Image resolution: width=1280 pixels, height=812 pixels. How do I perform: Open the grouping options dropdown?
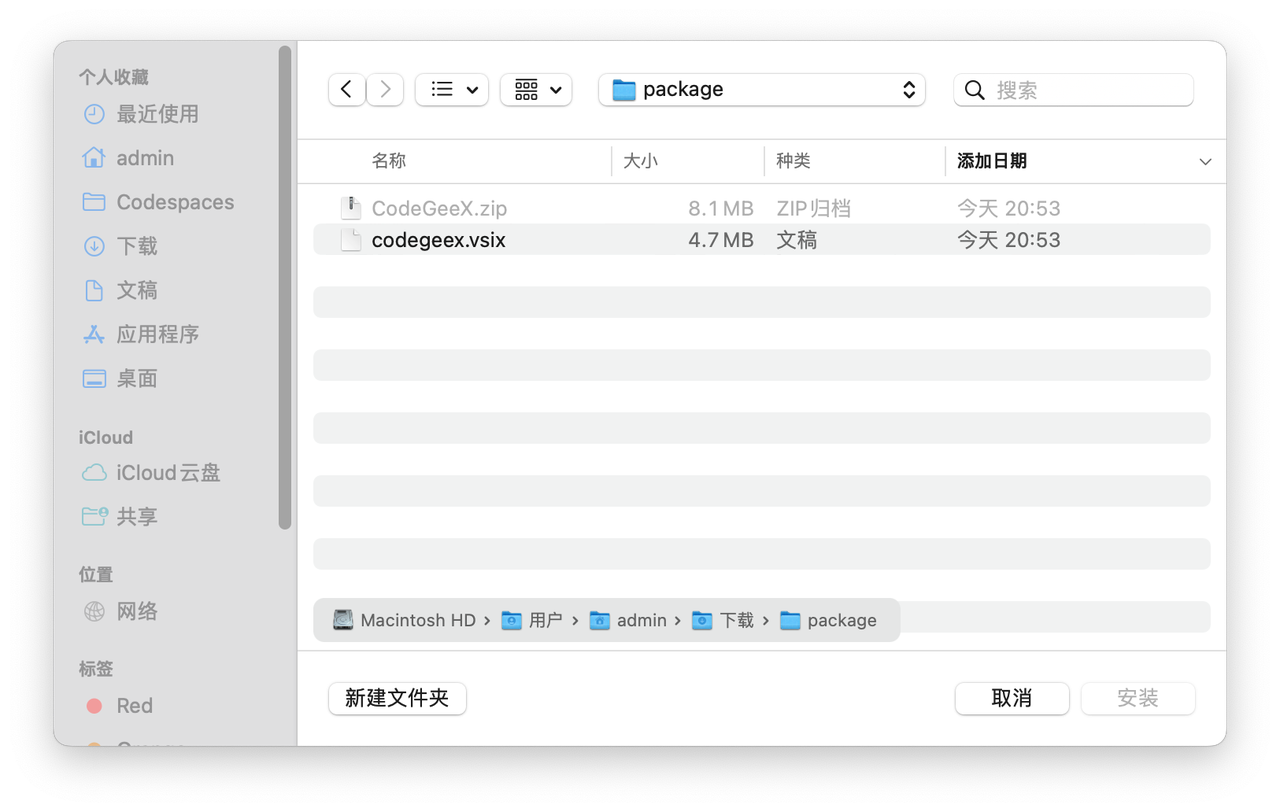pyautogui.click(x=536, y=89)
